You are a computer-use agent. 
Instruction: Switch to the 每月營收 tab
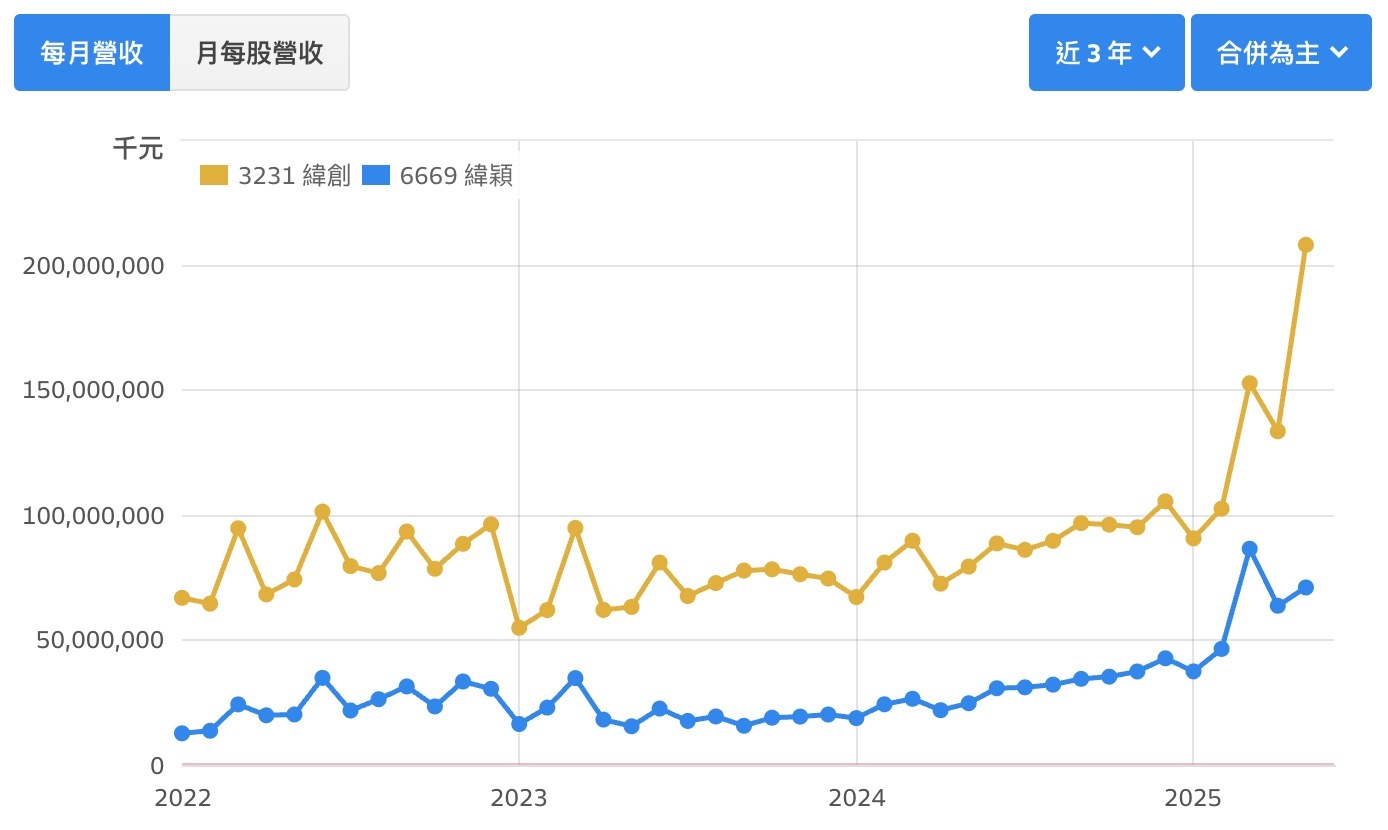pyautogui.click(x=92, y=53)
